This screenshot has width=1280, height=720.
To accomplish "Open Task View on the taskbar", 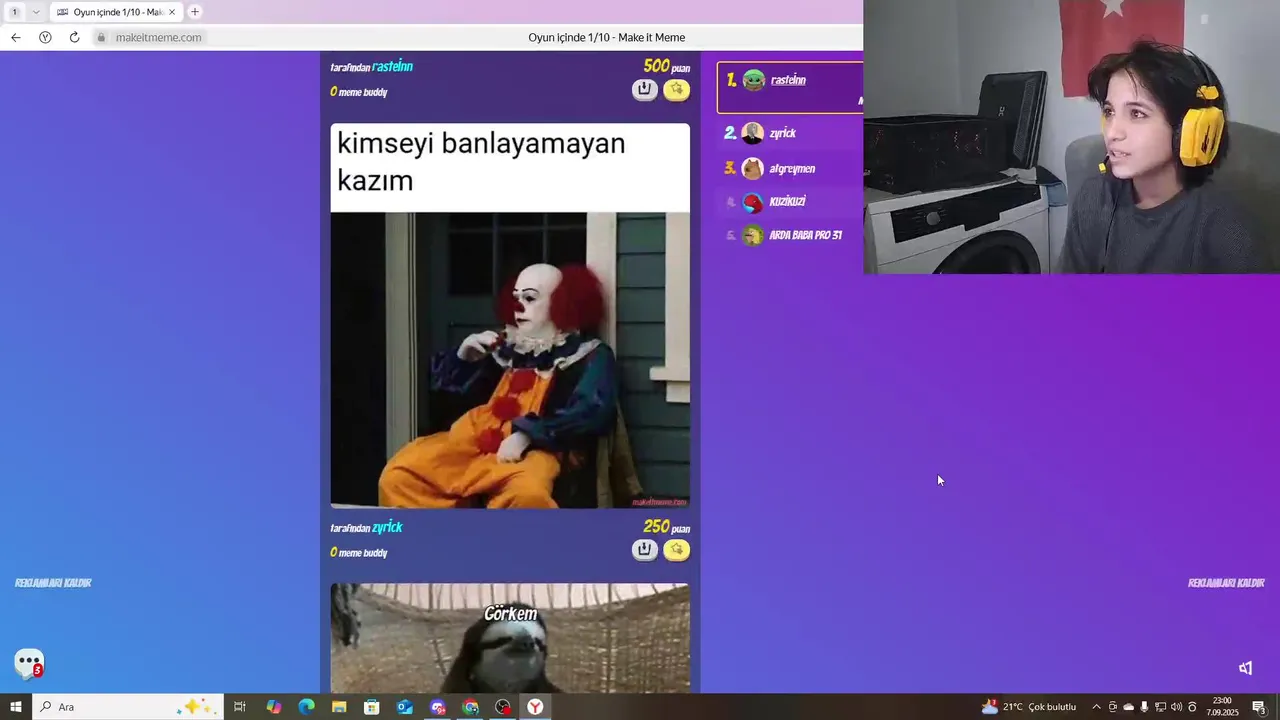I will tap(240, 707).
